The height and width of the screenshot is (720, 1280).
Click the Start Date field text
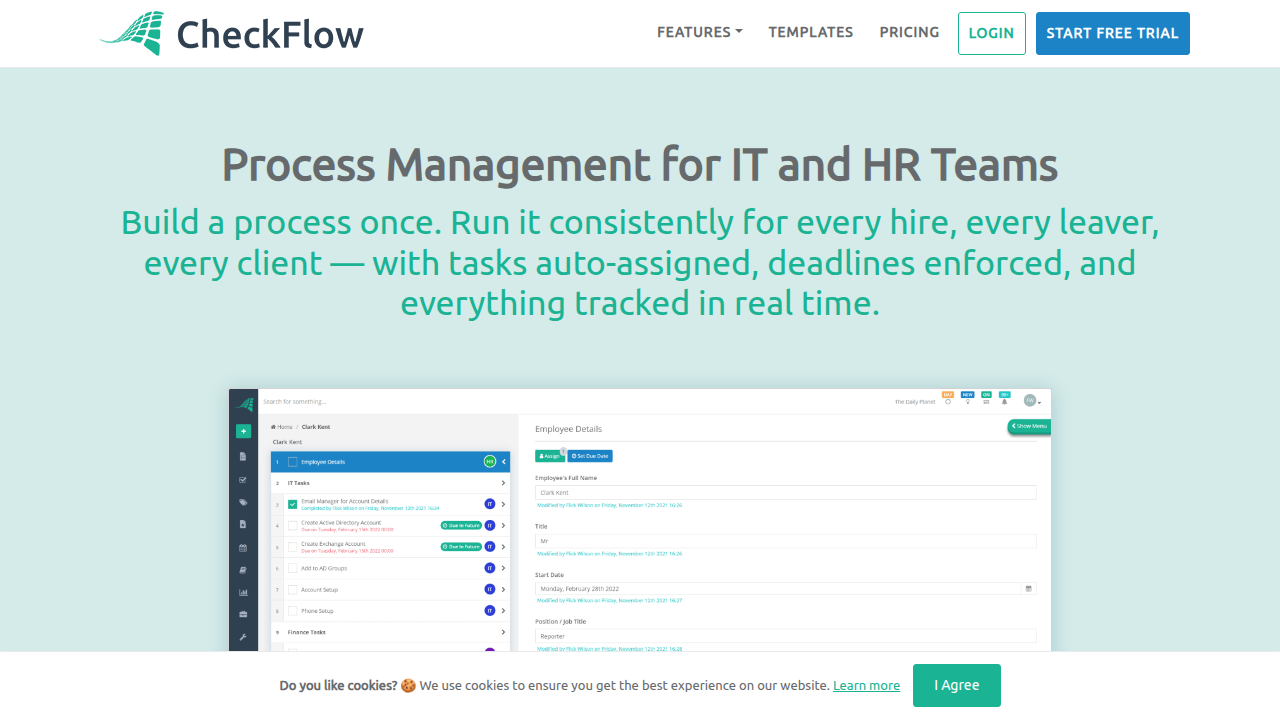click(580, 589)
